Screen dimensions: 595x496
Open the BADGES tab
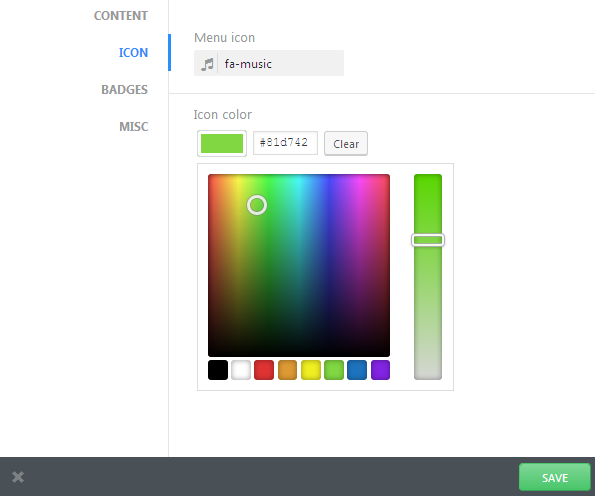pos(124,89)
